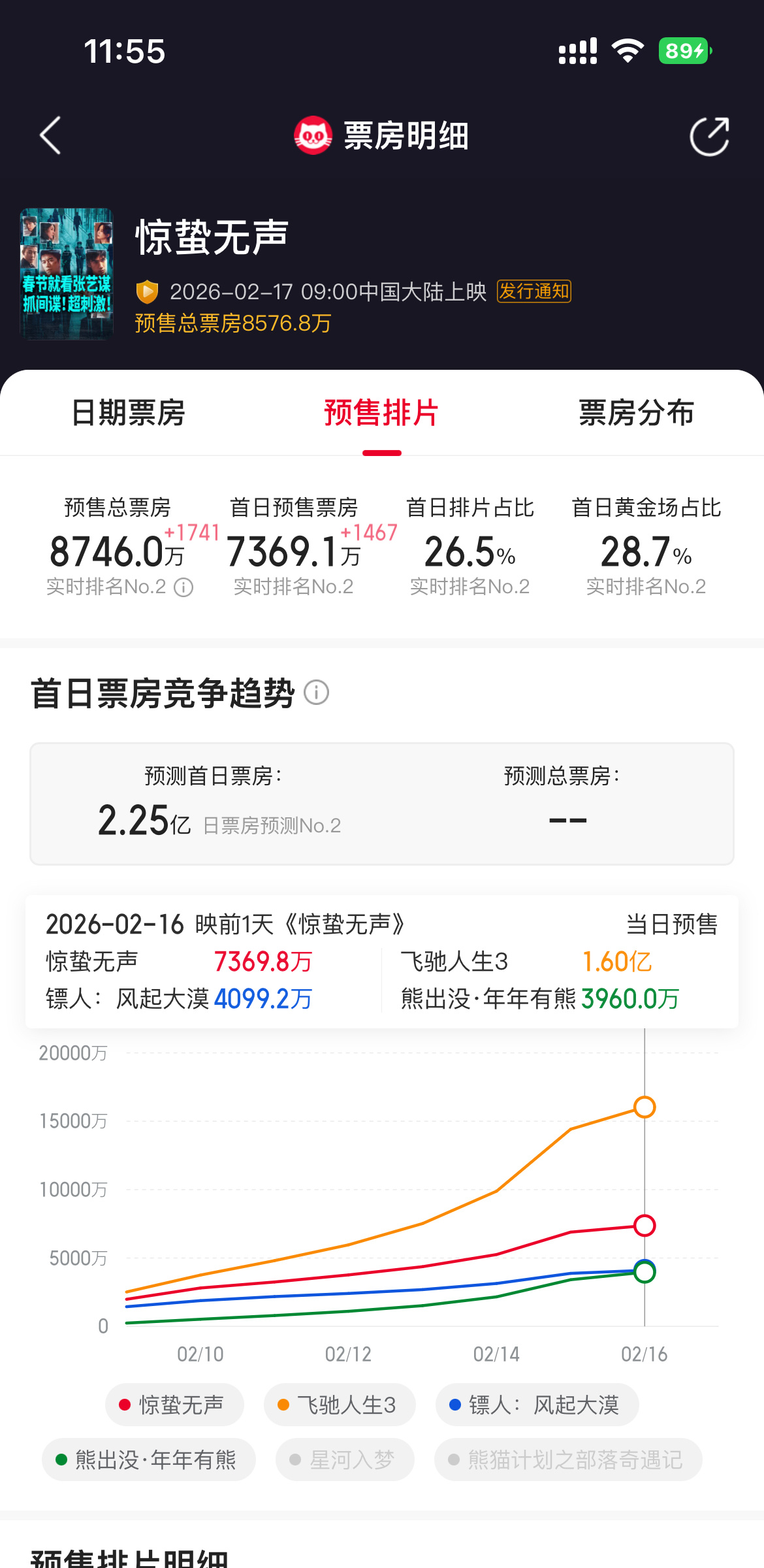Toggle 飞驰人生3 legend chip

click(340, 1405)
